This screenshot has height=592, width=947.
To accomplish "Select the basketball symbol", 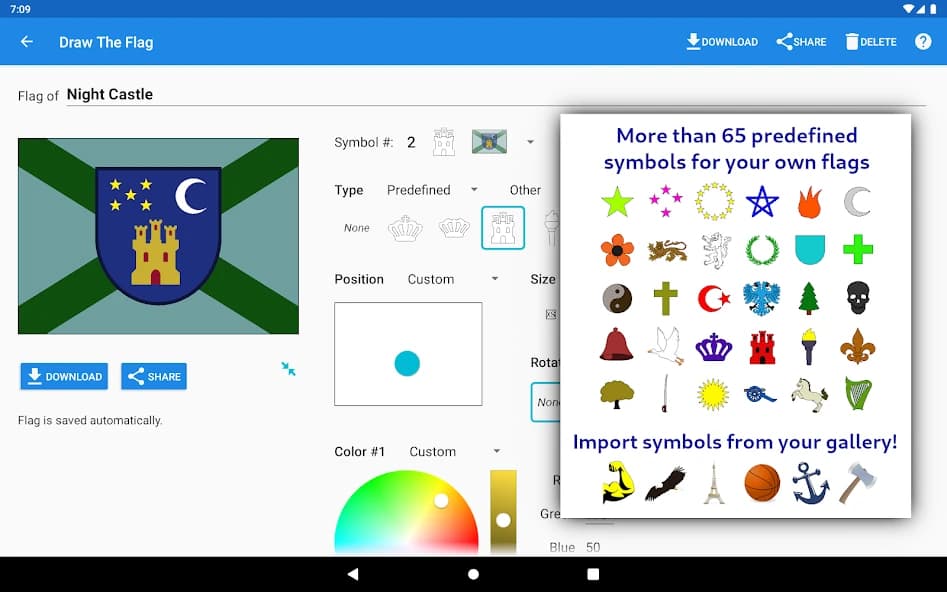I will 761,482.
